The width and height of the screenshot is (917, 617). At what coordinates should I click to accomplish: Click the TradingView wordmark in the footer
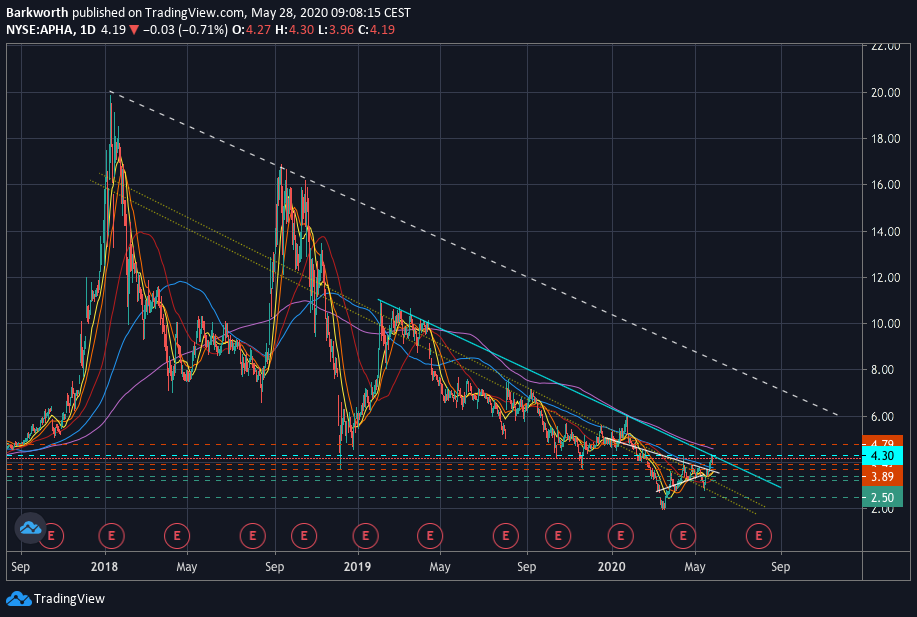click(x=69, y=599)
